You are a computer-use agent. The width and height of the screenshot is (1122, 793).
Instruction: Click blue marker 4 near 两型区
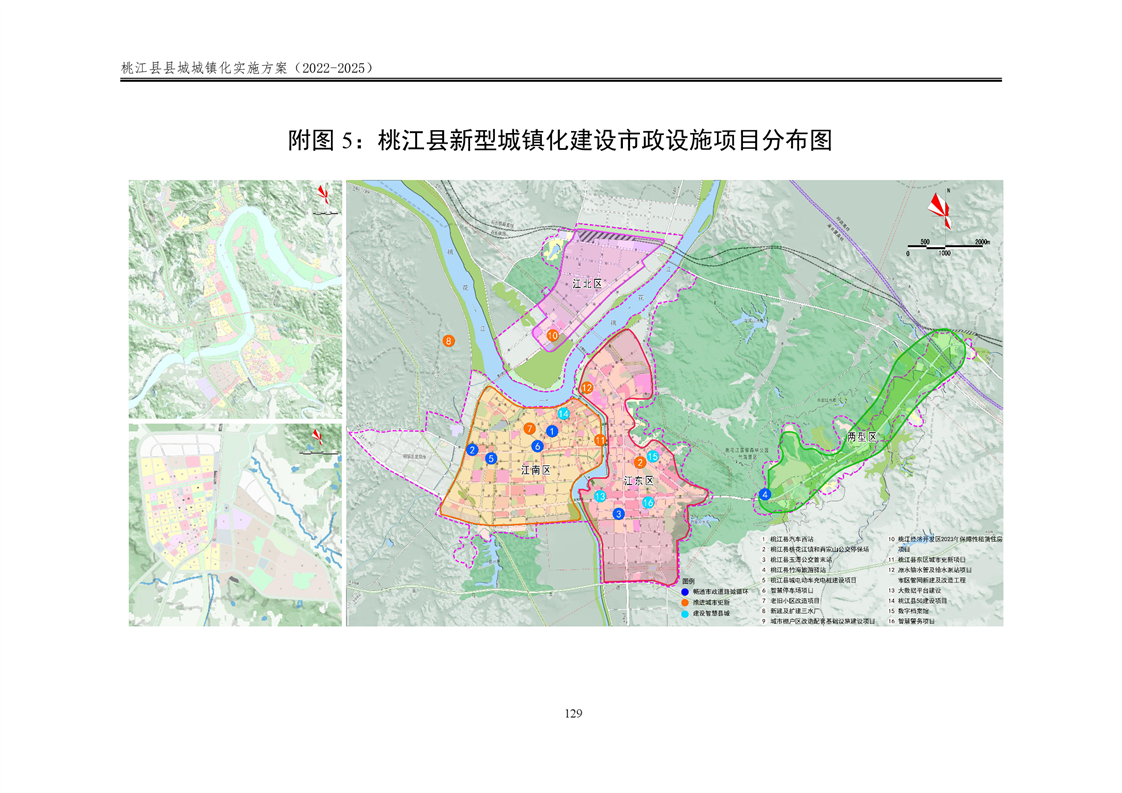(765, 494)
